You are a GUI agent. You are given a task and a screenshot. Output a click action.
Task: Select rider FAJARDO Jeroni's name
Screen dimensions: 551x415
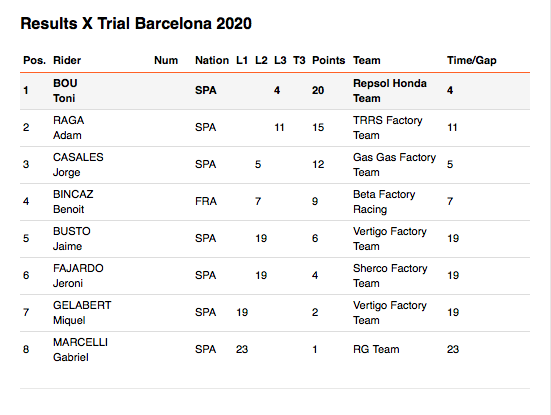click(x=78, y=275)
